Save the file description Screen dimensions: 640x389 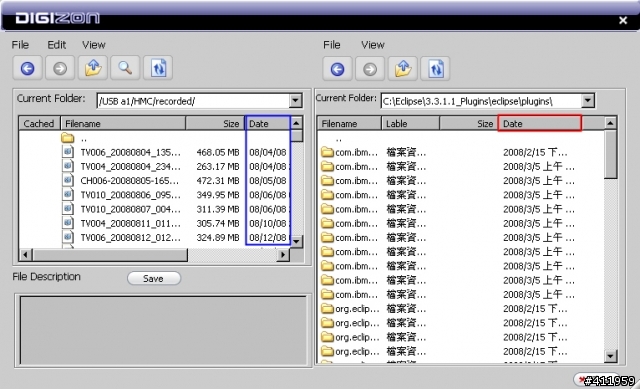click(154, 278)
